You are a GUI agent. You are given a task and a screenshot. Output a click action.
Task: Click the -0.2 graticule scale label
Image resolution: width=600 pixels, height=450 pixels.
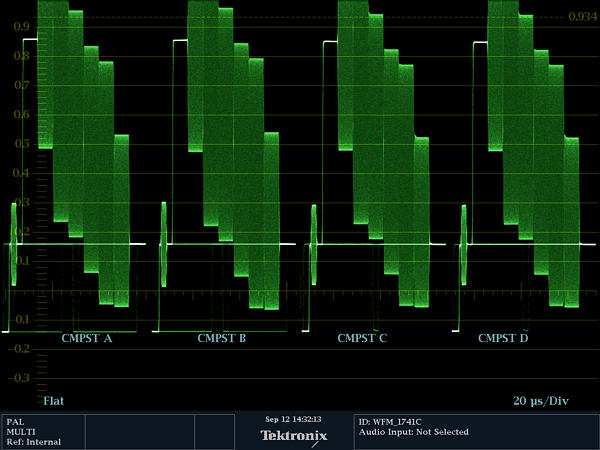pos(20,349)
